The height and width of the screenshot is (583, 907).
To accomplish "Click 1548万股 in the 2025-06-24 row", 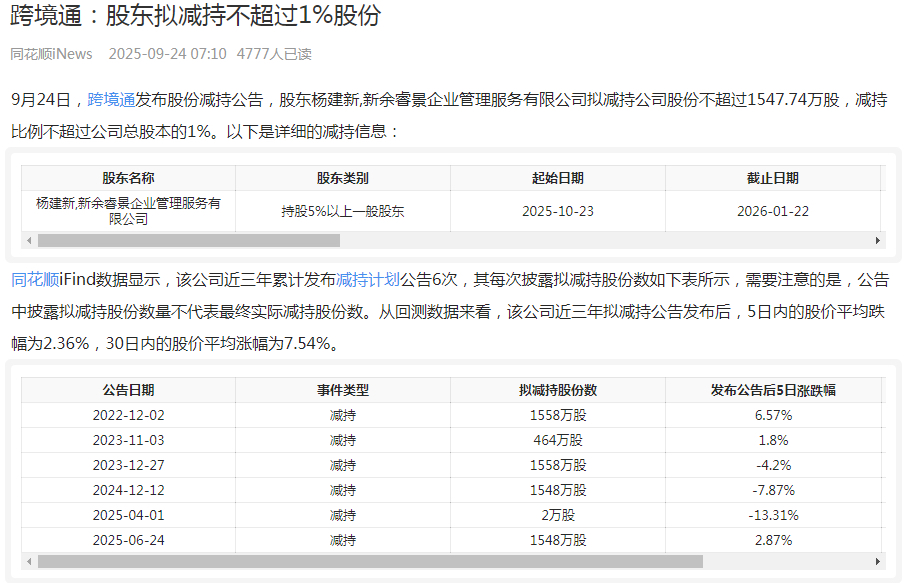I will (x=558, y=540).
